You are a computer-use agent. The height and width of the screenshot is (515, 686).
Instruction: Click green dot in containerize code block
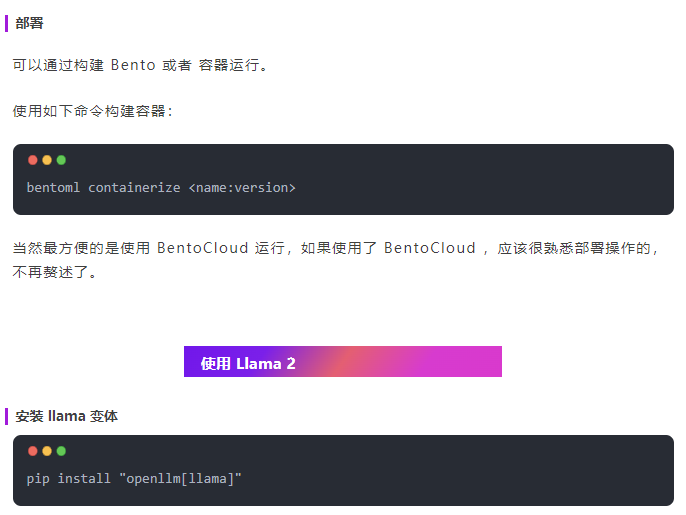tap(61, 160)
